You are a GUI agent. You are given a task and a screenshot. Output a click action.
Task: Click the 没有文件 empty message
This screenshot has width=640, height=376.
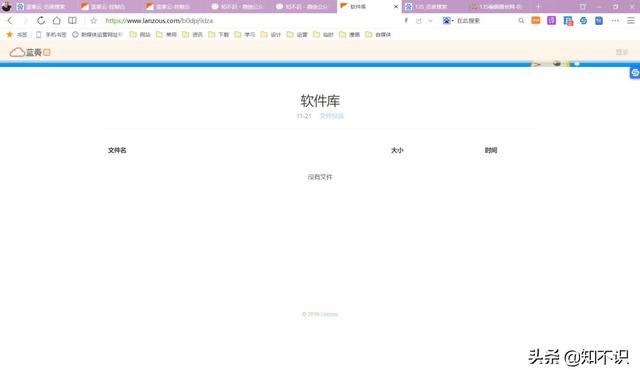(320, 177)
